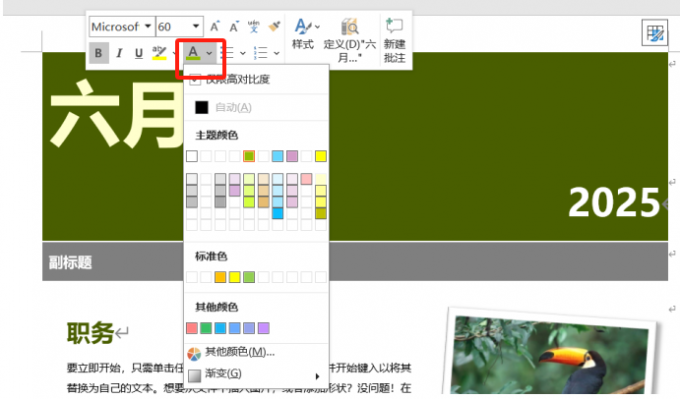Click the 主题颜色 section label

pyautogui.click(x=216, y=135)
